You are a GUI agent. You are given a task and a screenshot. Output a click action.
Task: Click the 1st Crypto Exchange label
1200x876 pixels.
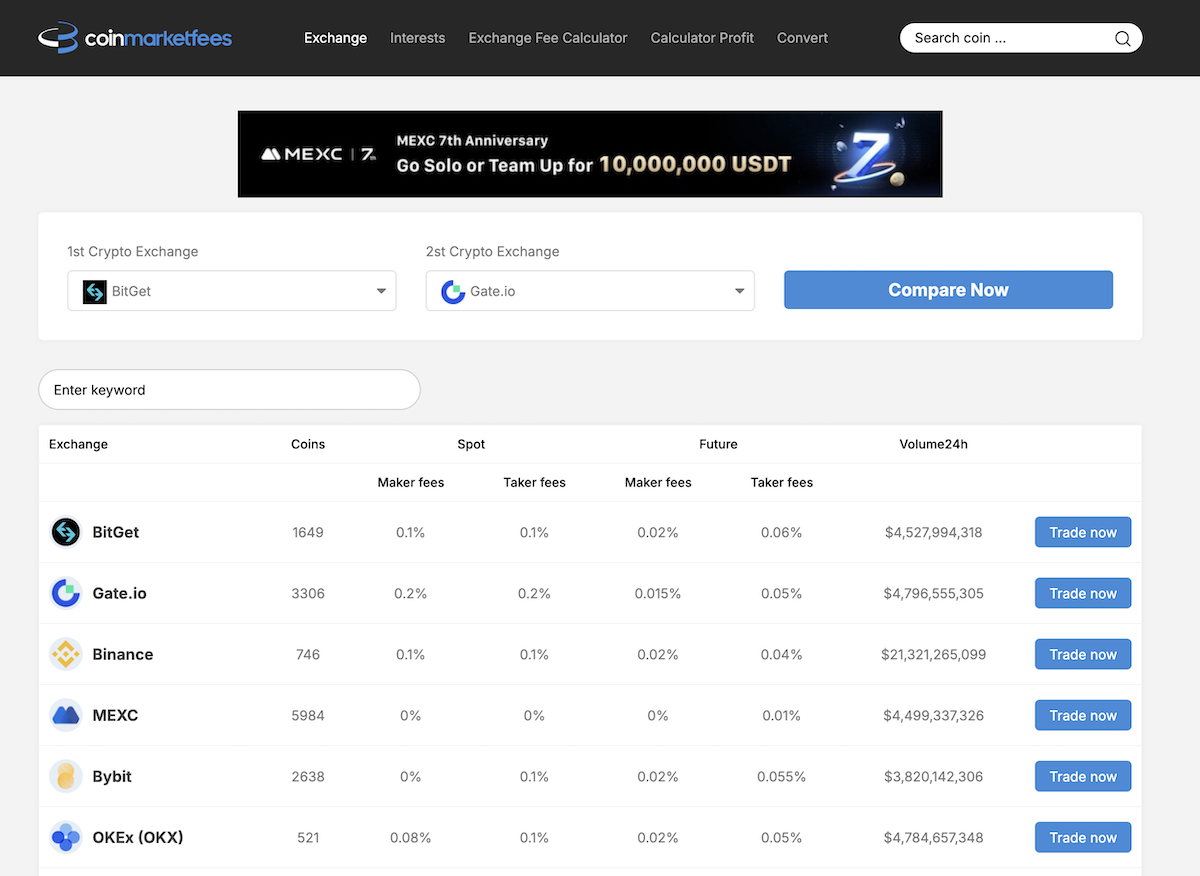pyautogui.click(x=133, y=251)
